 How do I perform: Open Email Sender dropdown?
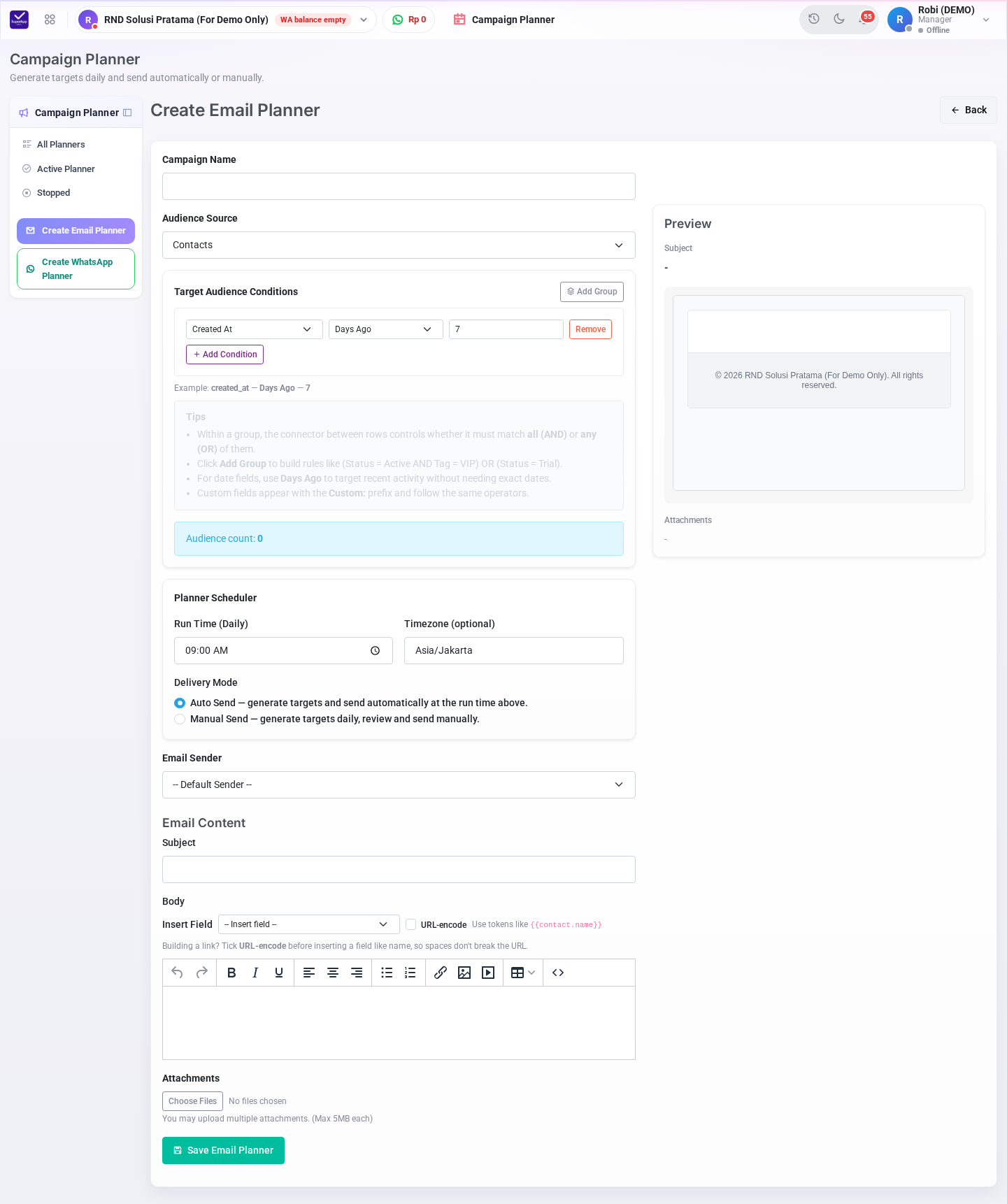399,784
